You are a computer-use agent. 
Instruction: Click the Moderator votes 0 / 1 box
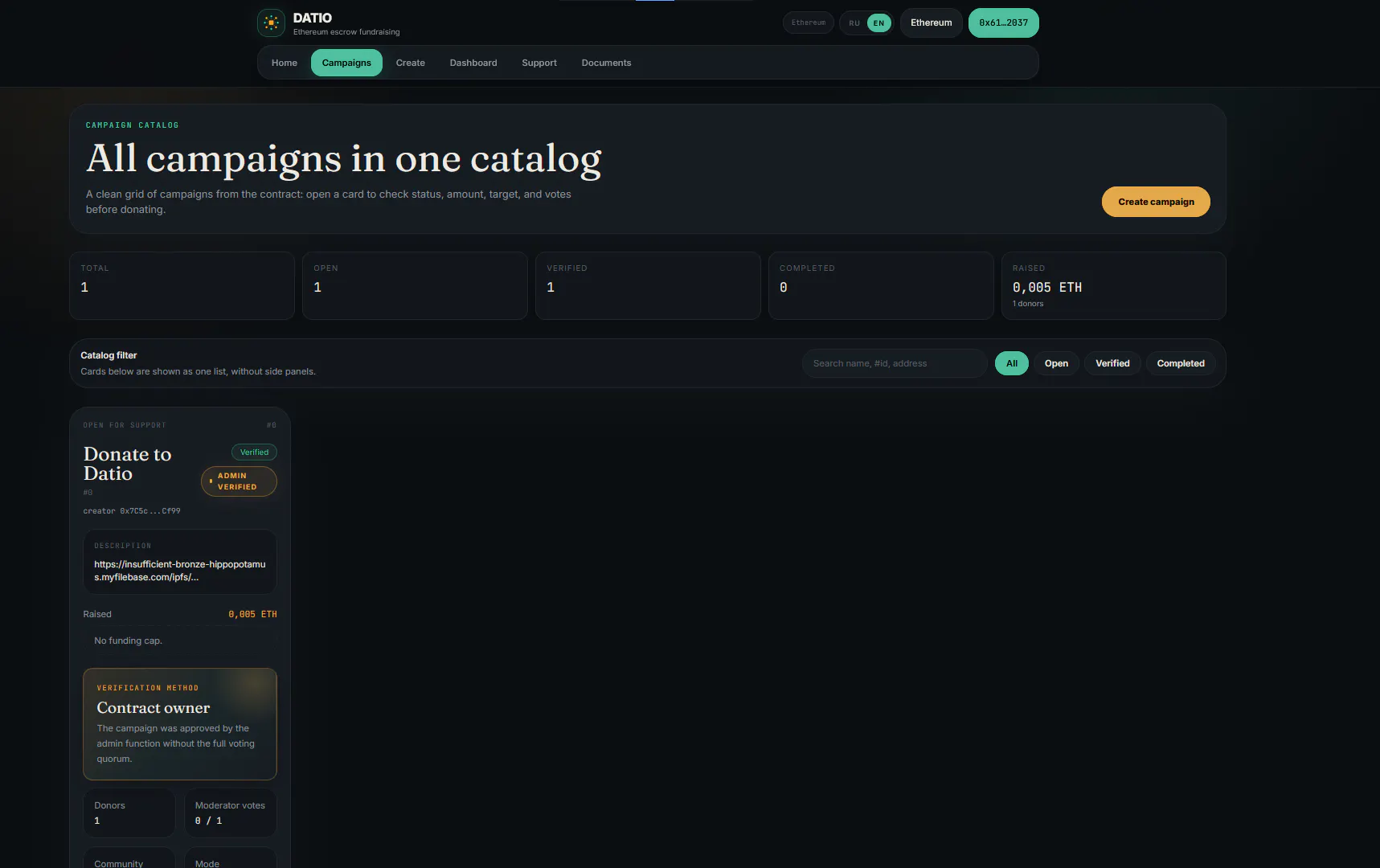(x=231, y=813)
